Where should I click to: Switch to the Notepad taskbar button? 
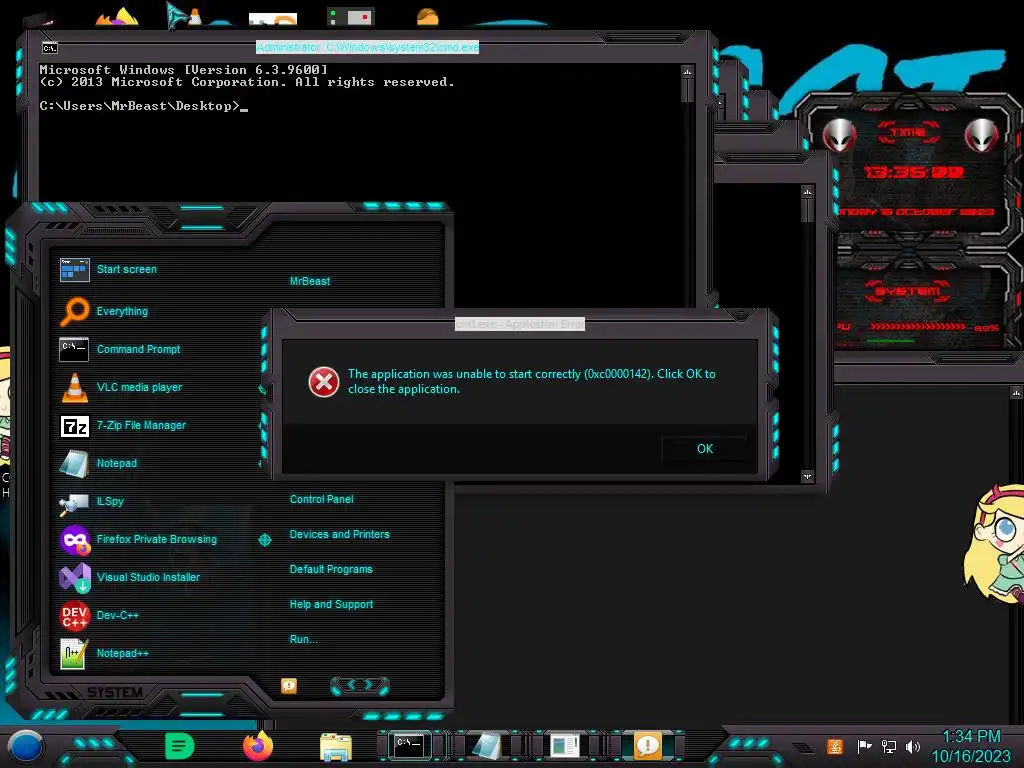click(487, 746)
